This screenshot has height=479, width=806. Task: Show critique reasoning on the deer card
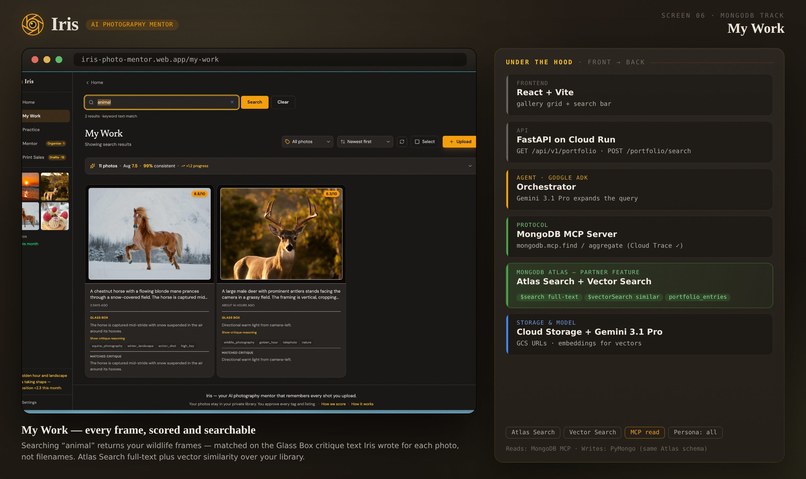pos(239,333)
